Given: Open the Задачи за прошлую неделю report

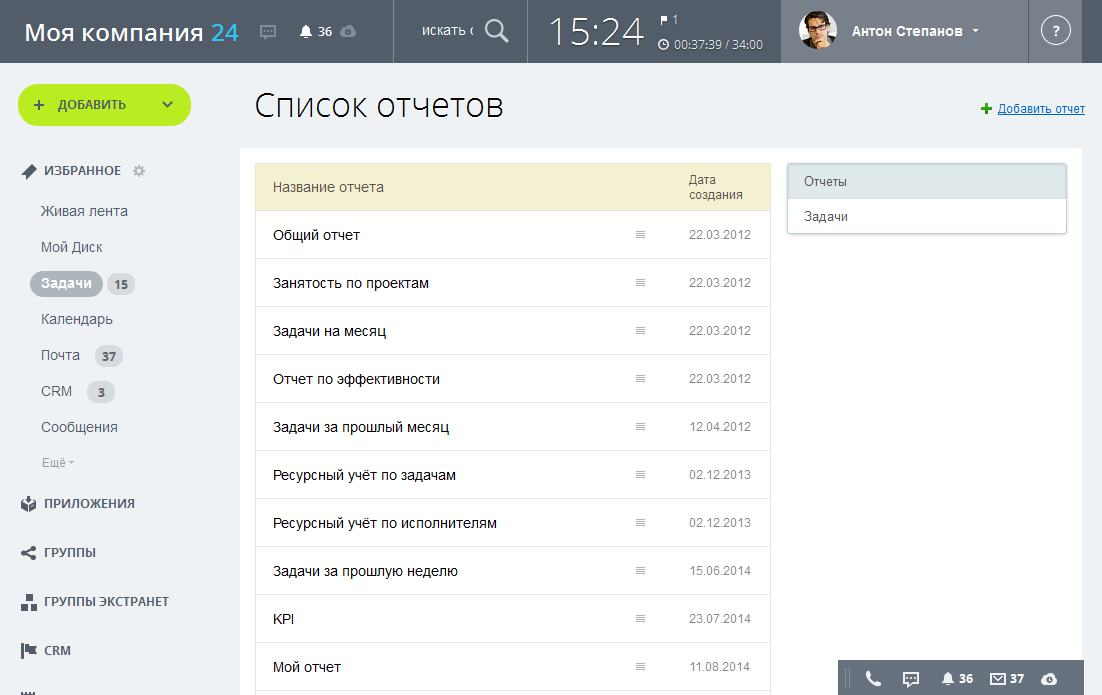Looking at the screenshot, I should click(x=365, y=571).
